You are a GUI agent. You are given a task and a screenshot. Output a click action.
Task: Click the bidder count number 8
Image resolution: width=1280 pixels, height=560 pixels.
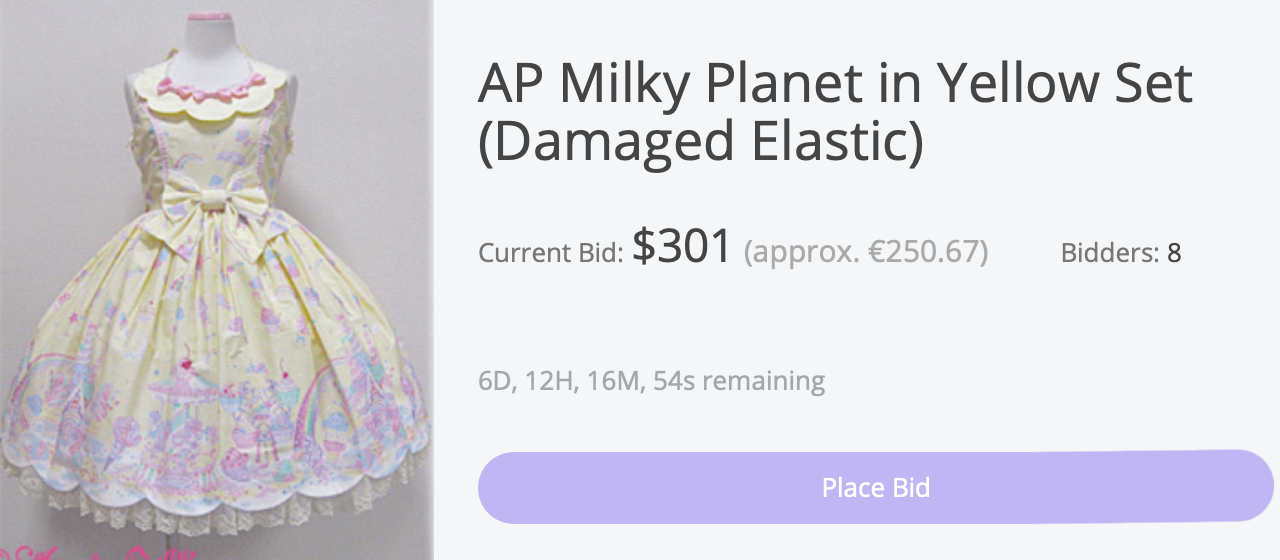tap(1174, 253)
